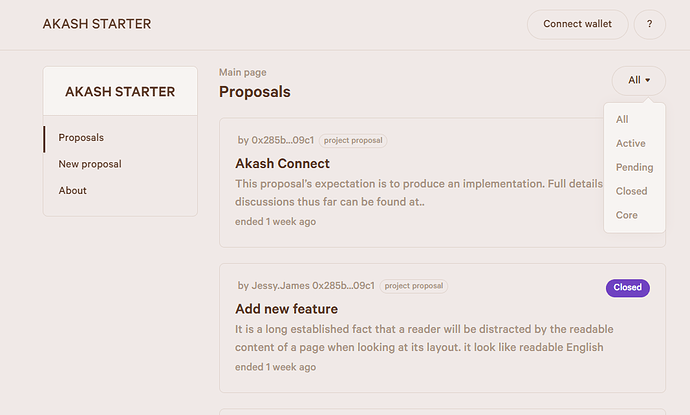The height and width of the screenshot is (415, 690).
Task: Click the Main page breadcrumb link
Action: [x=242, y=72]
